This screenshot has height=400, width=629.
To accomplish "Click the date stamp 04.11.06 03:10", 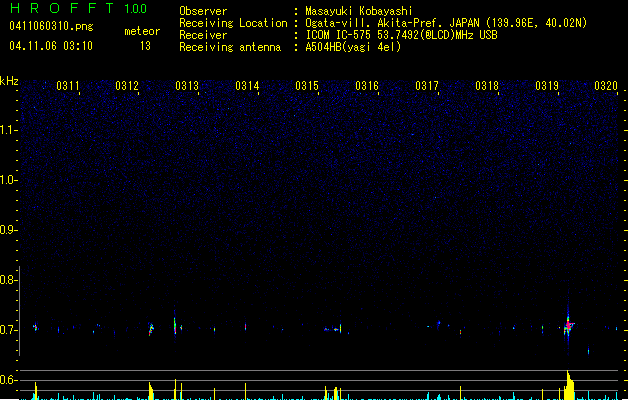I will tap(51, 46).
